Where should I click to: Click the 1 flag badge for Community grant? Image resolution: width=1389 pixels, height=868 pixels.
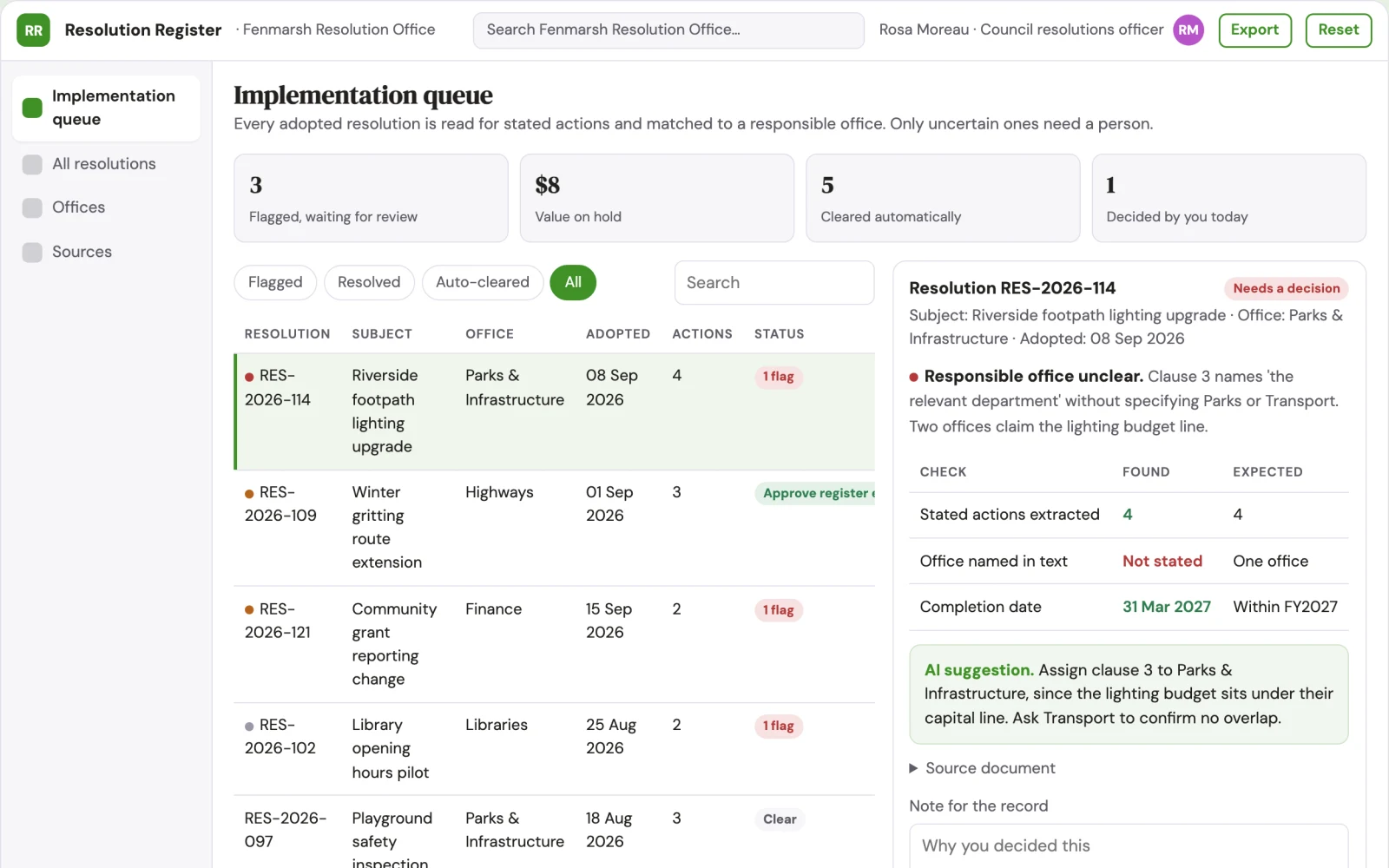[x=779, y=610]
